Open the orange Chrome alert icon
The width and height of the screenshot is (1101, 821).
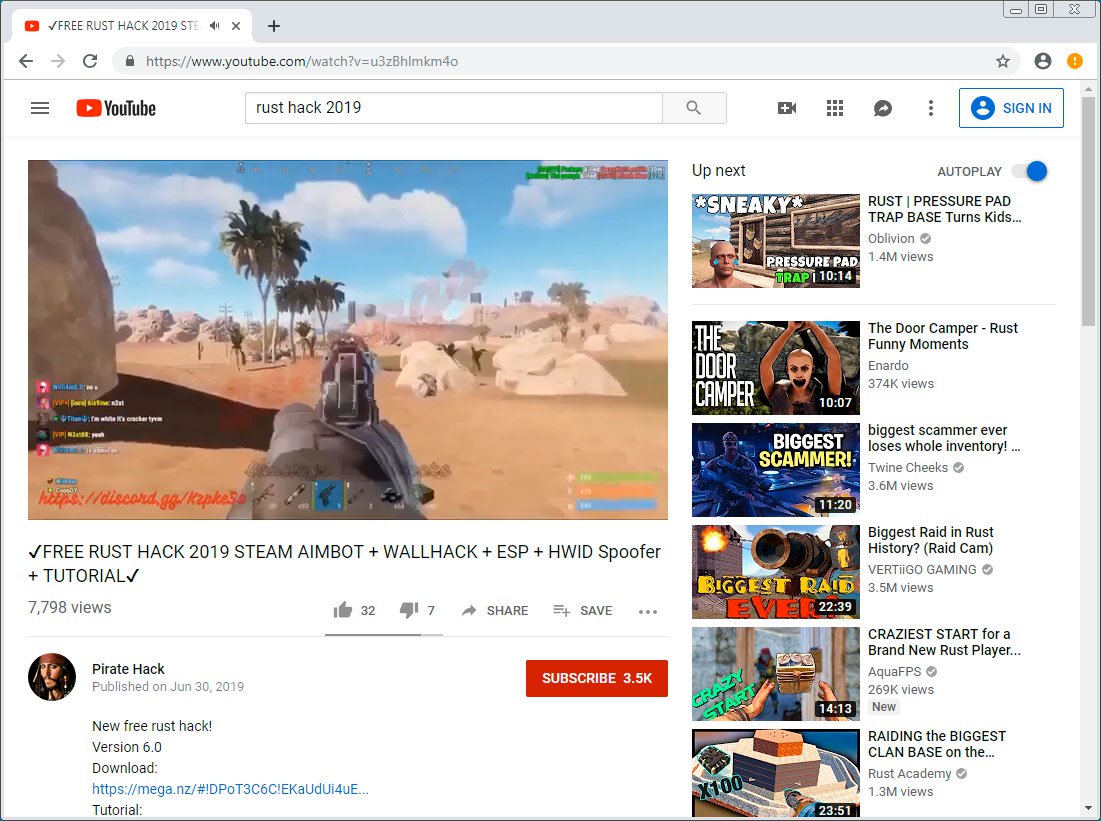(1074, 61)
